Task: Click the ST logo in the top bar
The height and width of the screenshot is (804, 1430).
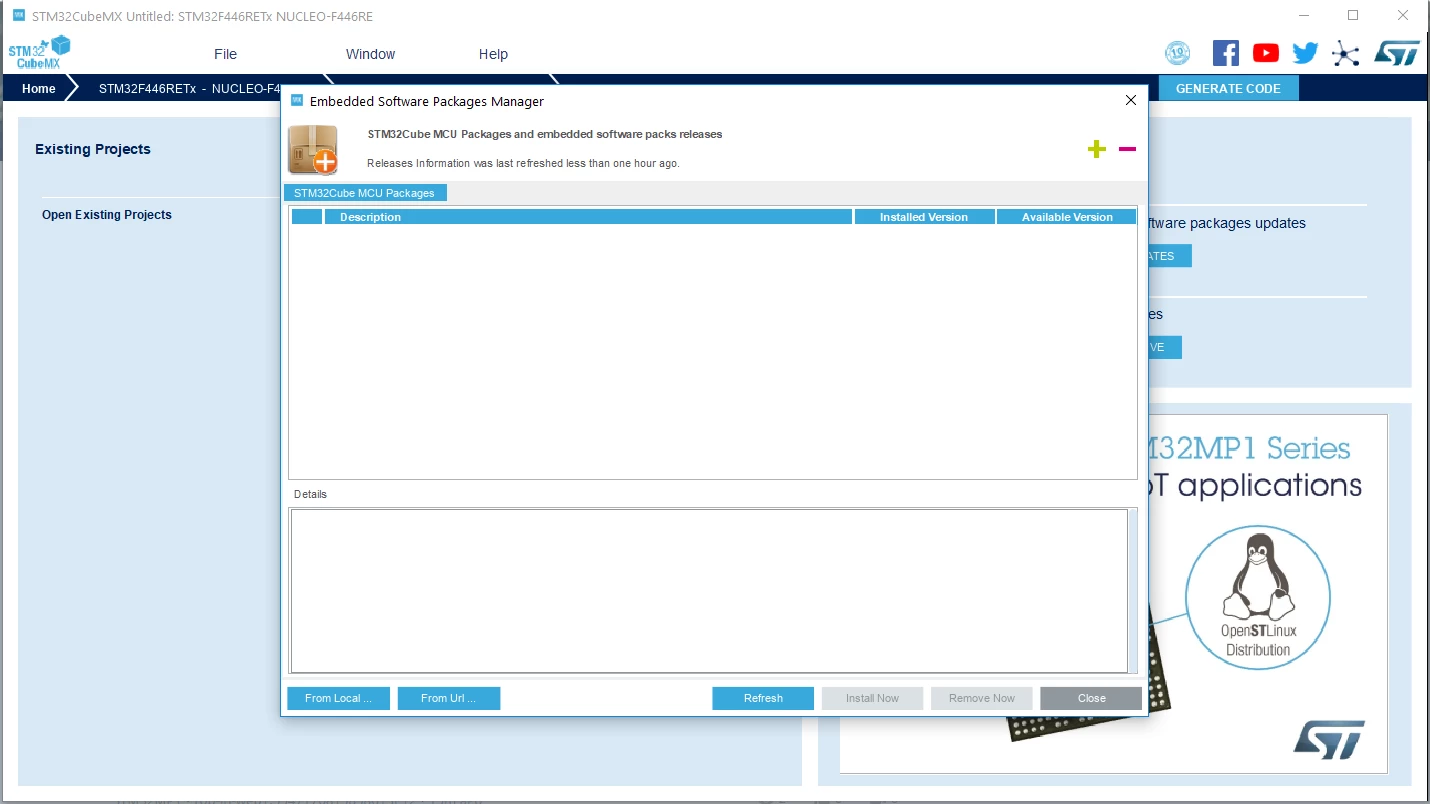Action: (1397, 53)
